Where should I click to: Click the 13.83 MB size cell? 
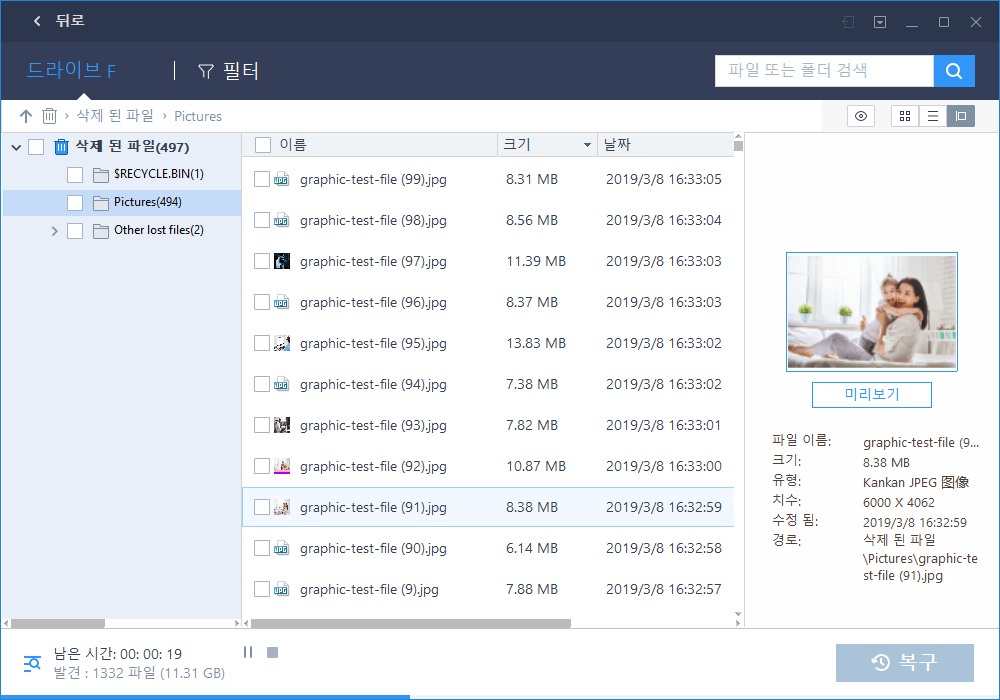(x=536, y=343)
